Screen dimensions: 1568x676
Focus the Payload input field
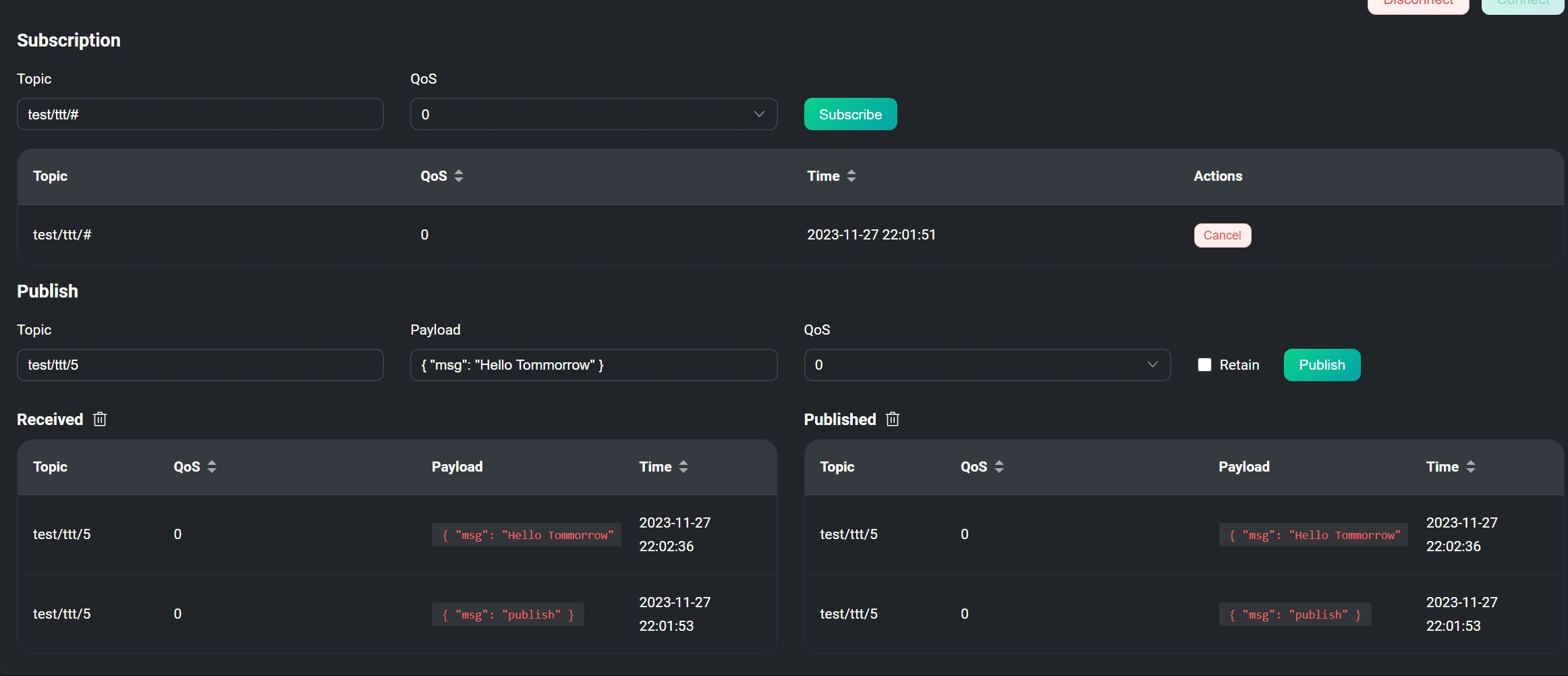tap(593, 365)
